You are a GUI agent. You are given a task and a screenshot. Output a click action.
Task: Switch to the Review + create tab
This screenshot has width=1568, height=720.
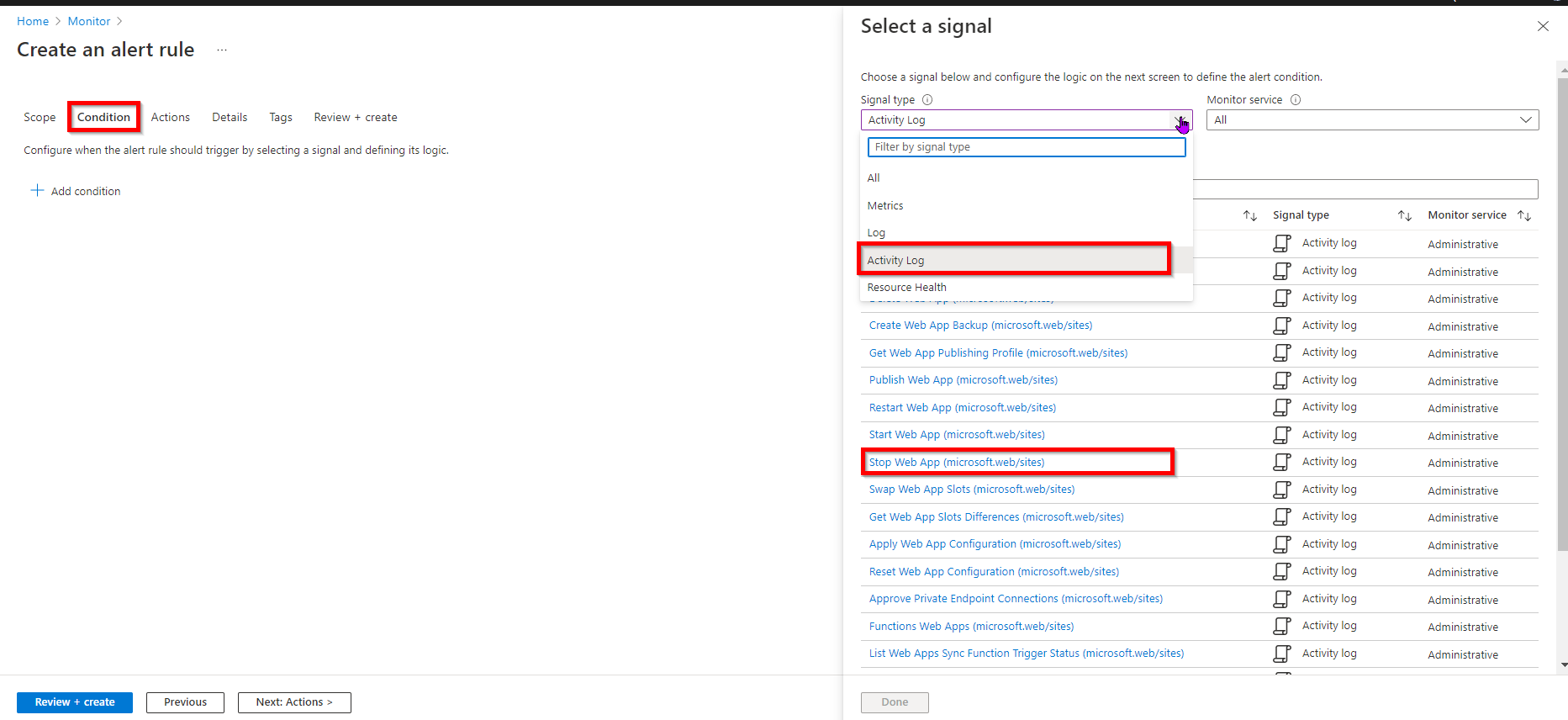(x=356, y=117)
